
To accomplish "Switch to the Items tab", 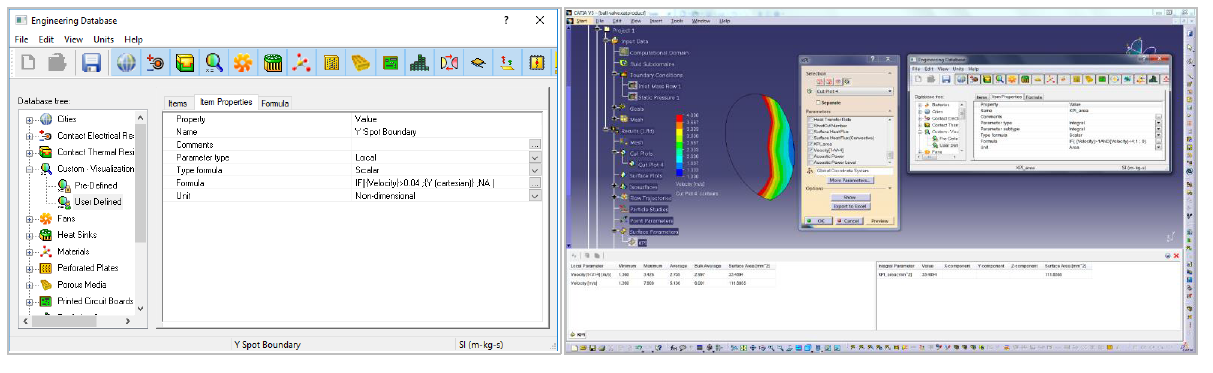I will point(177,103).
